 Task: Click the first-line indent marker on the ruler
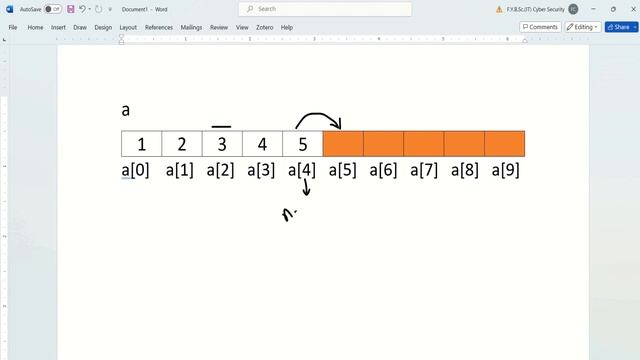tap(121, 37)
